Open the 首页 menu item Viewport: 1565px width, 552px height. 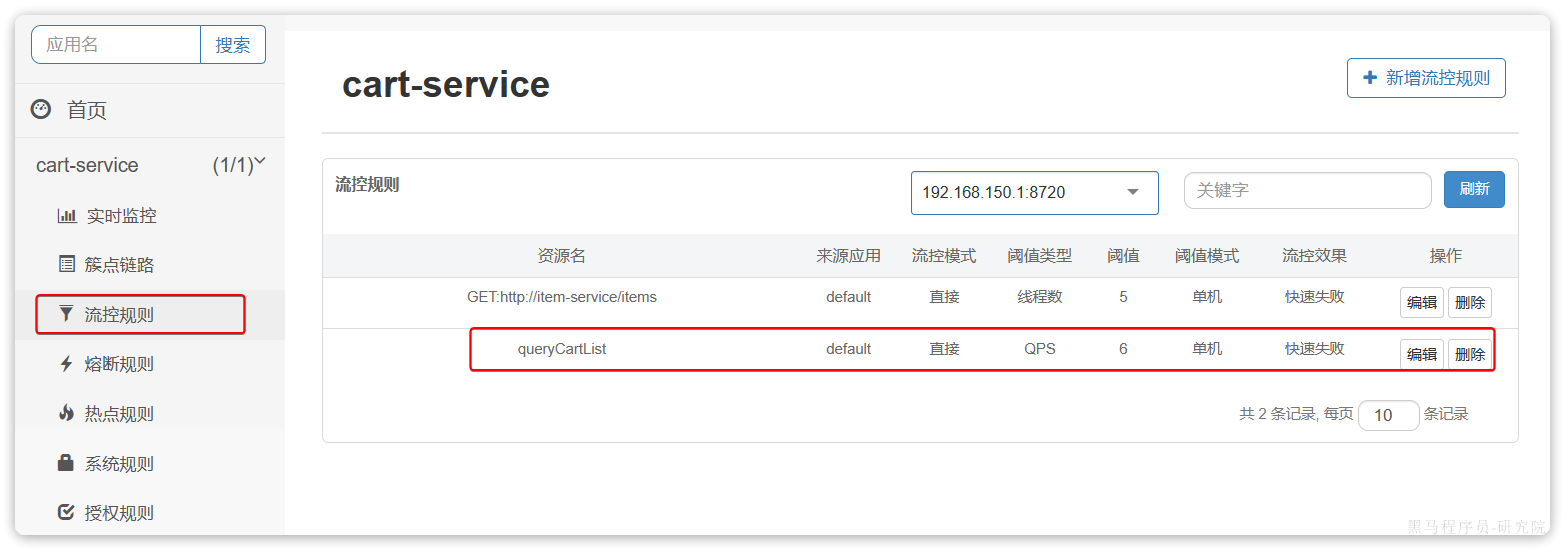87,110
